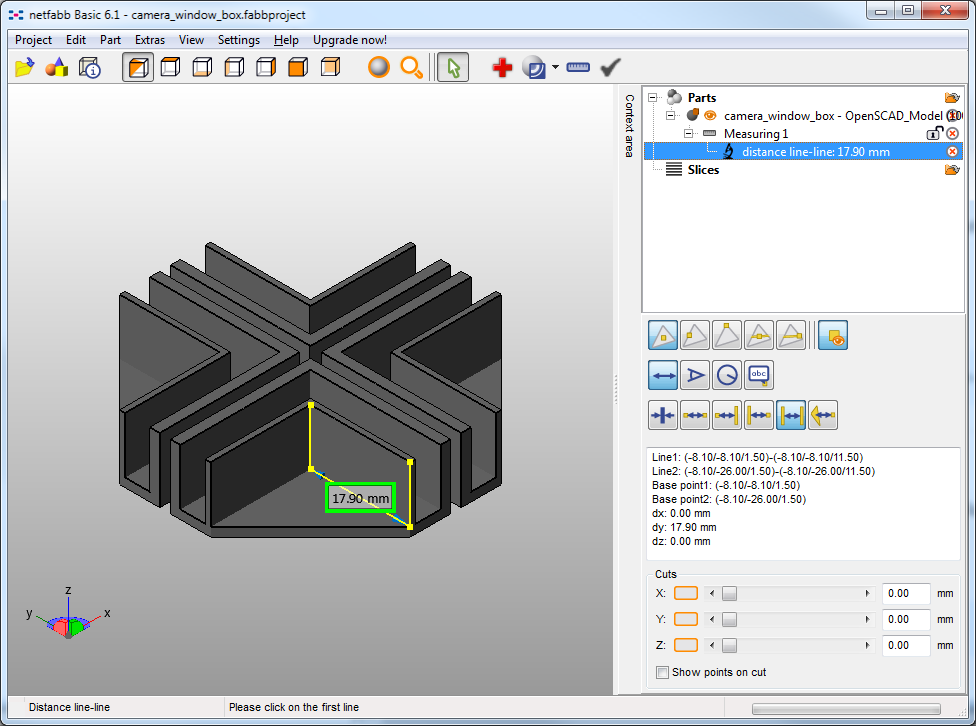Click the 'abc' annotation note icon
Image resolution: width=976 pixels, height=726 pixels.
click(759, 375)
